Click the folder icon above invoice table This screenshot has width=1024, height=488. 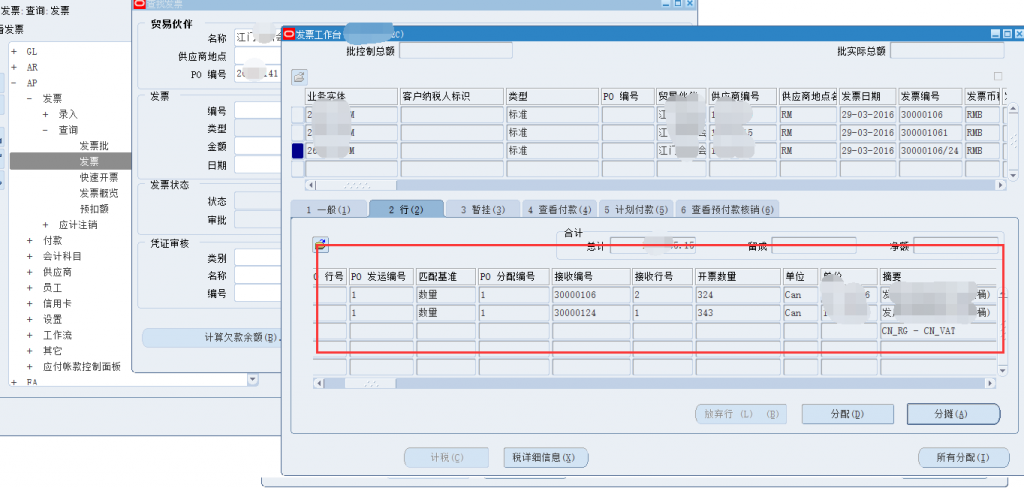[299, 76]
